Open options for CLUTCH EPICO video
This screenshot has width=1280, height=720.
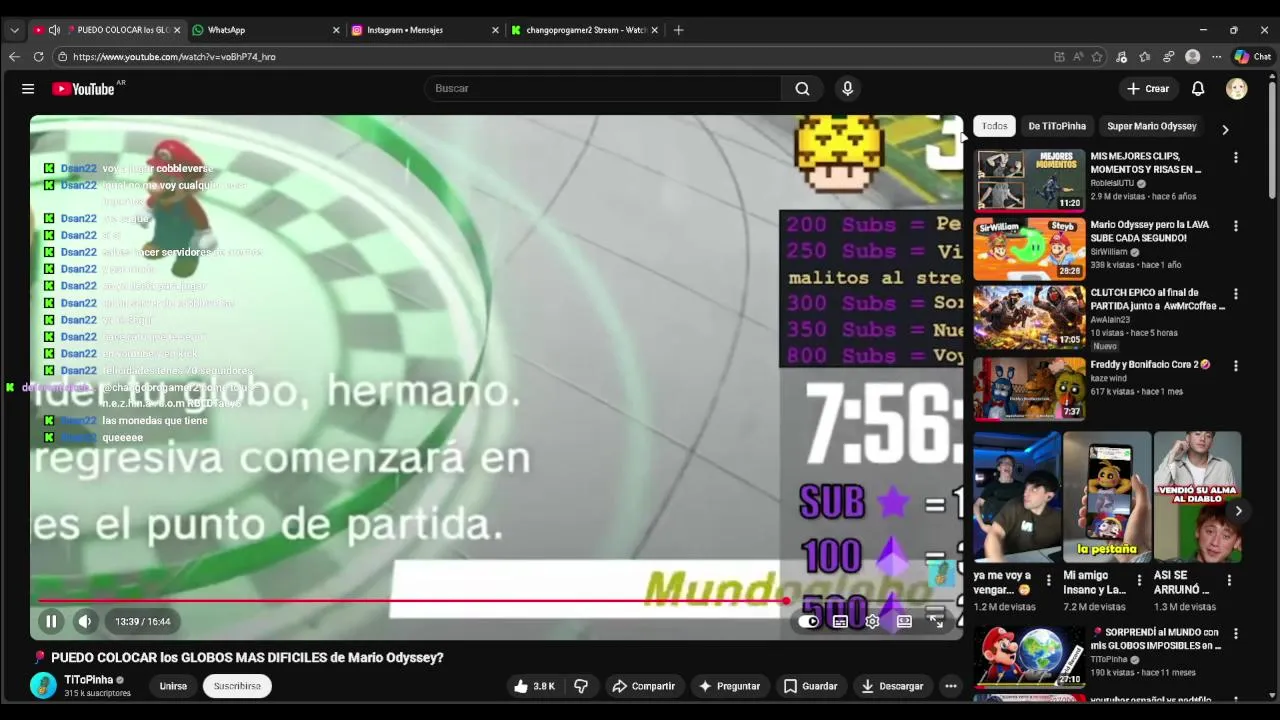[1235, 294]
